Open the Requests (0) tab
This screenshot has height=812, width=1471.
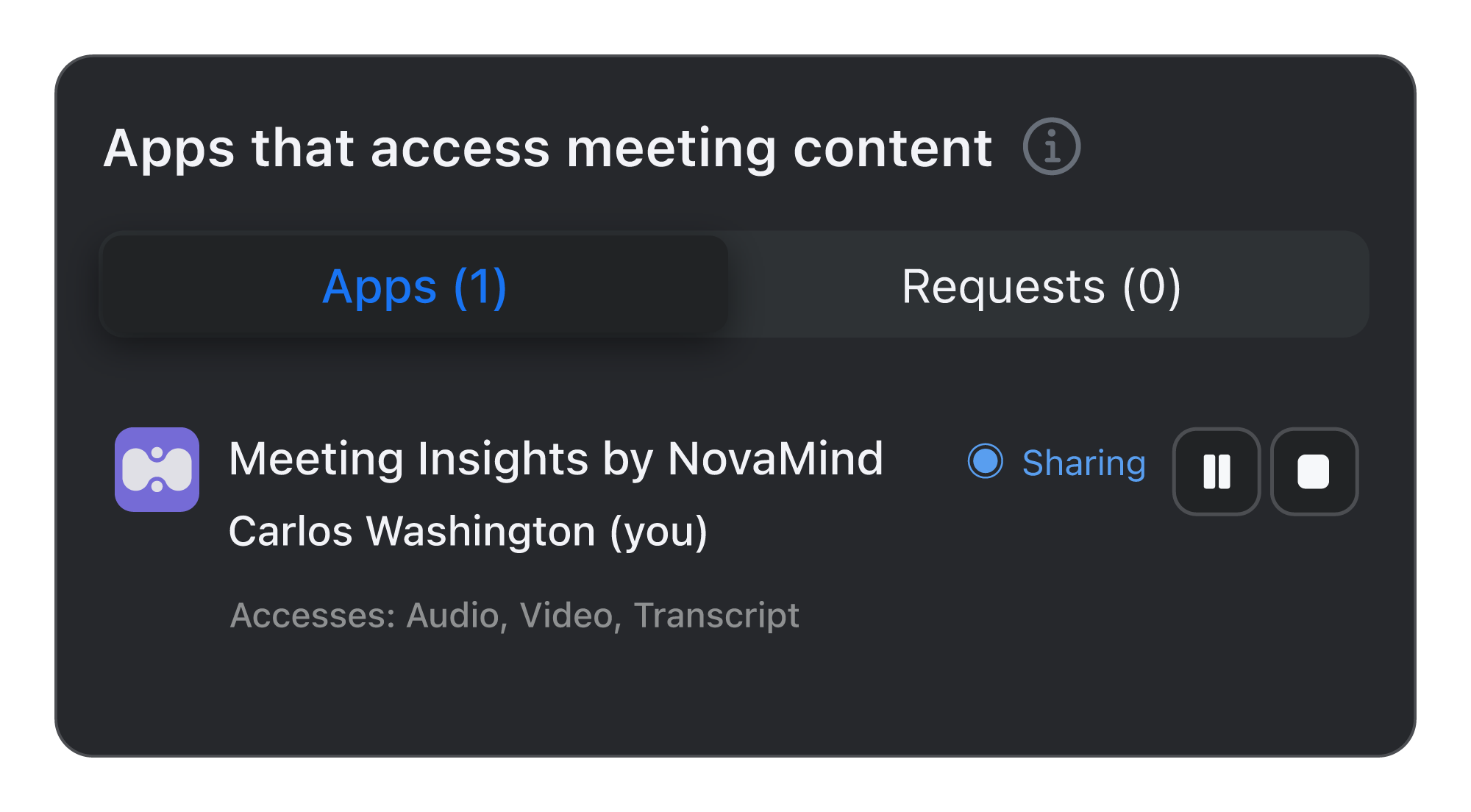[1041, 286]
